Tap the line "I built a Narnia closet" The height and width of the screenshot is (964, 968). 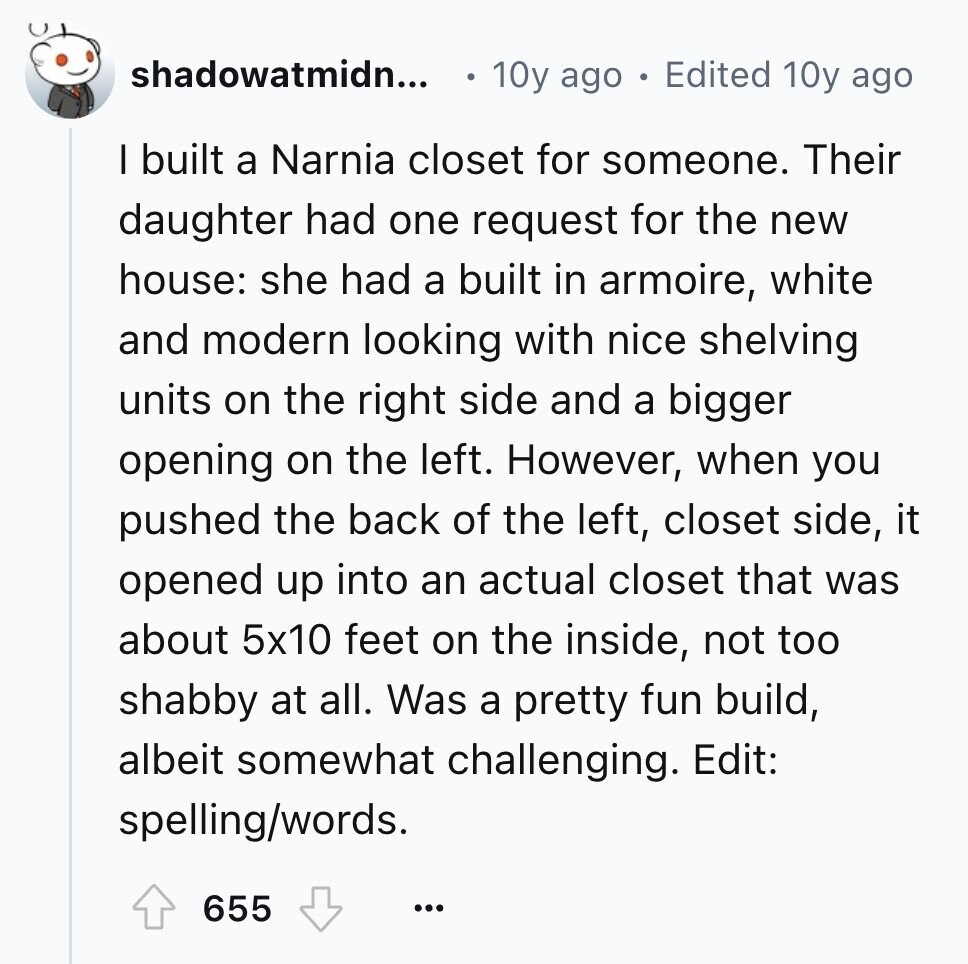509,160
